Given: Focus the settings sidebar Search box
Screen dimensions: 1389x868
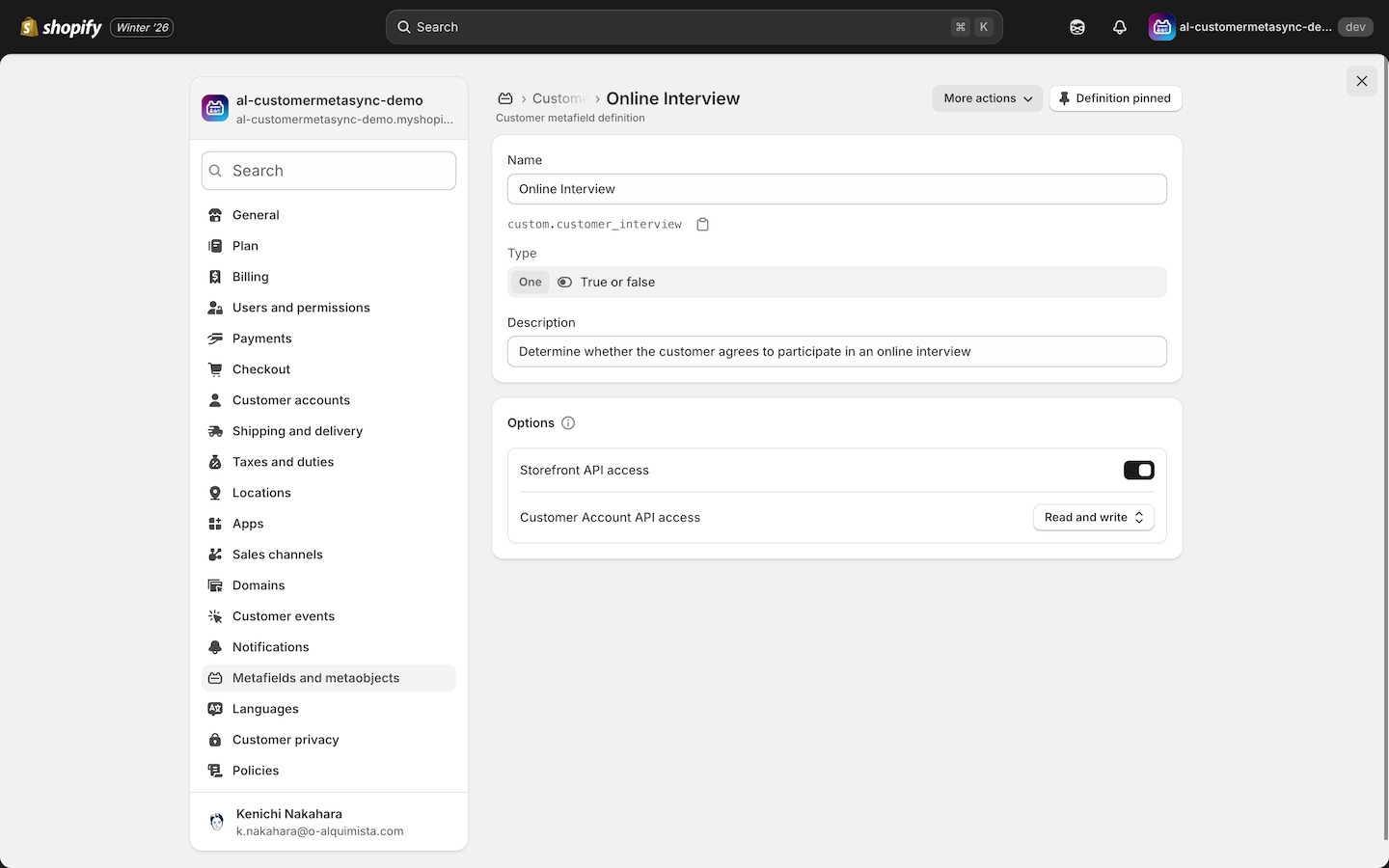Looking at the screenshot, I should pyautogui.click(x=329, y=171).
